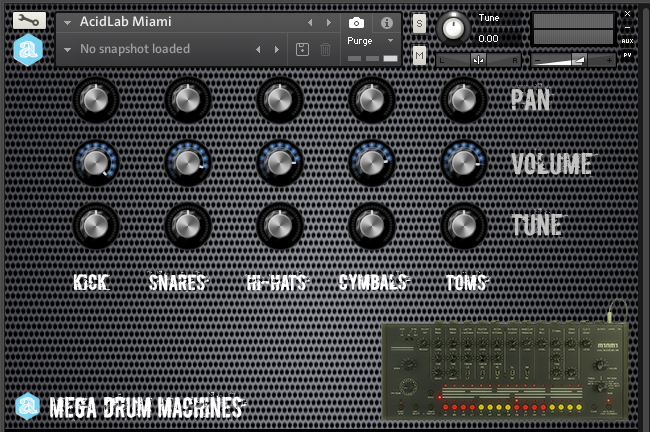
Task: Click the Toms volume knob
Action: tap(464, 163)
